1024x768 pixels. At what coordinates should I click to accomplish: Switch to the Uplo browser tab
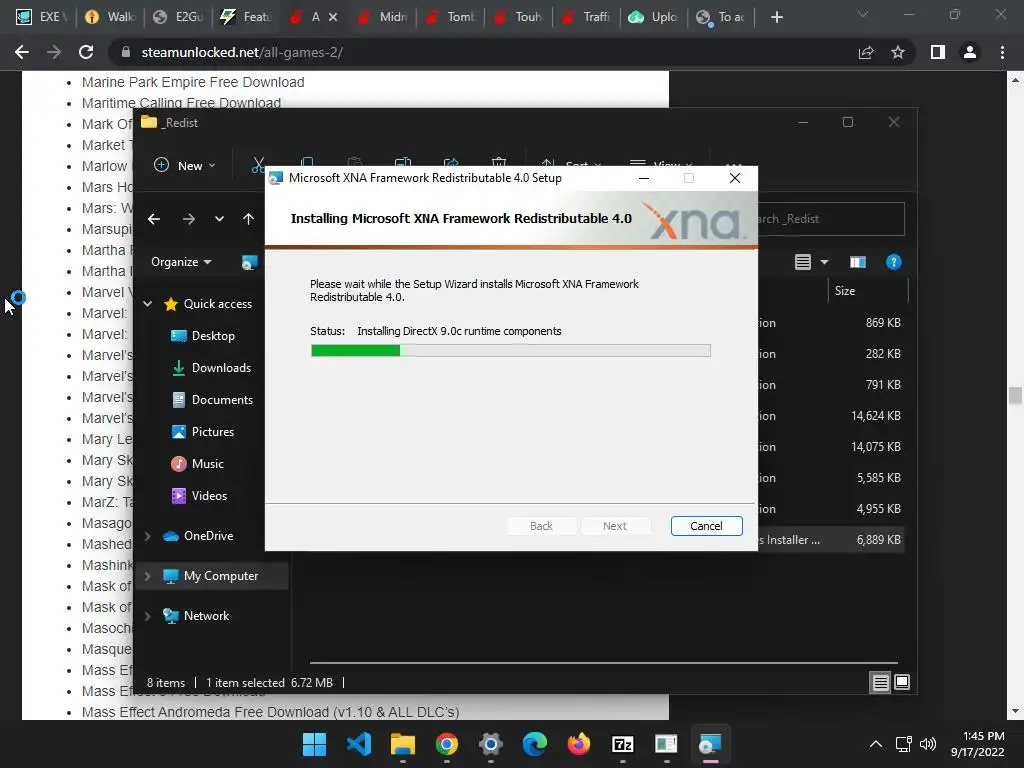coord(653,17)
